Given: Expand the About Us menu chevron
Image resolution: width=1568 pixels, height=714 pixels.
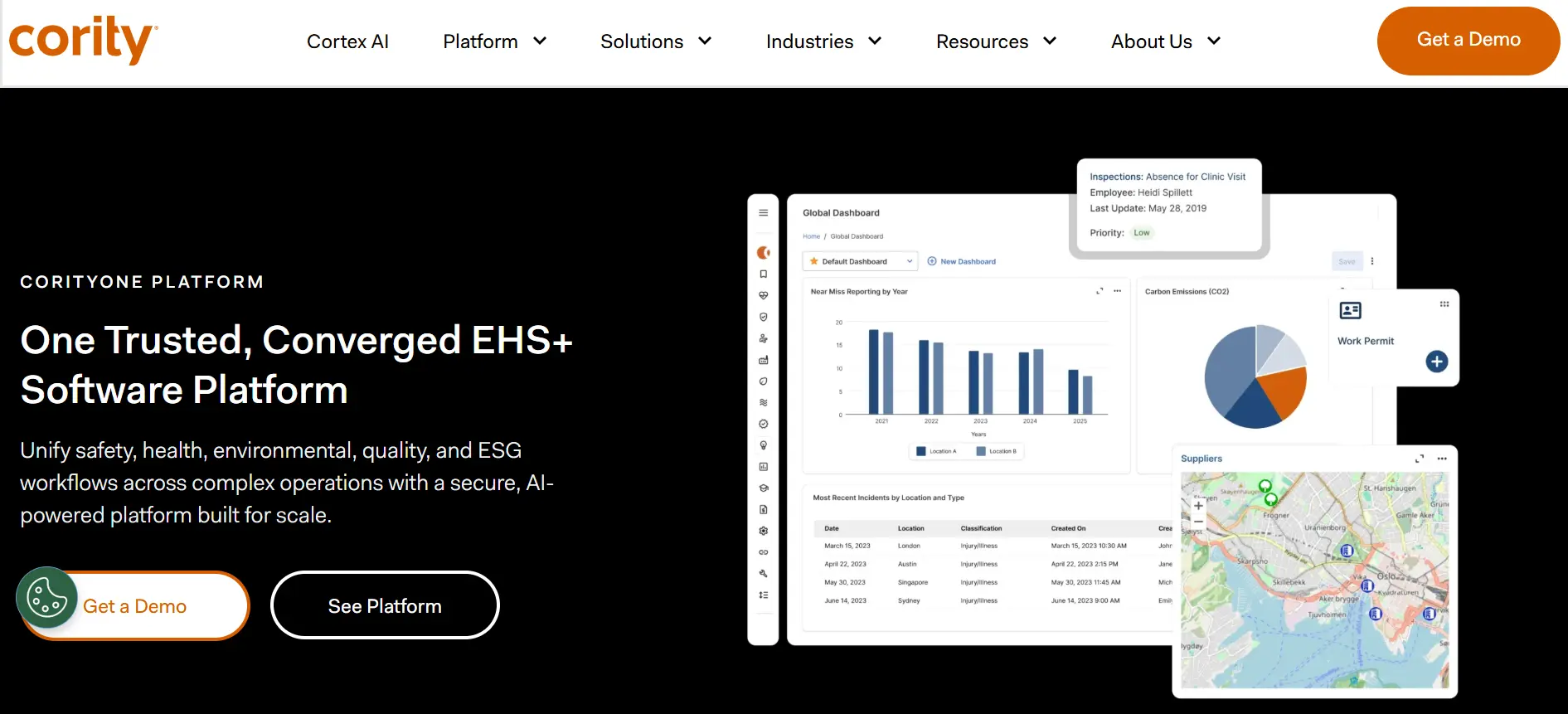Looking at the screenshot, I should point(1214,41).
